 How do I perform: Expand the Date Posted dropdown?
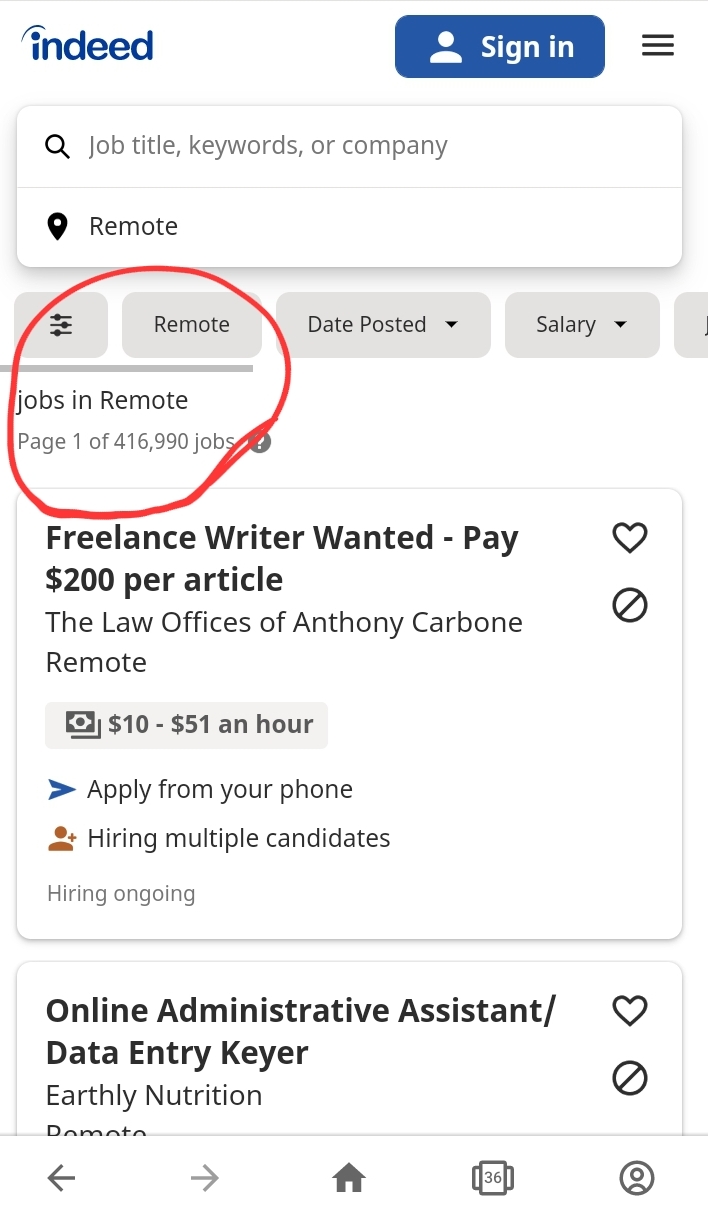coord(383,324)
